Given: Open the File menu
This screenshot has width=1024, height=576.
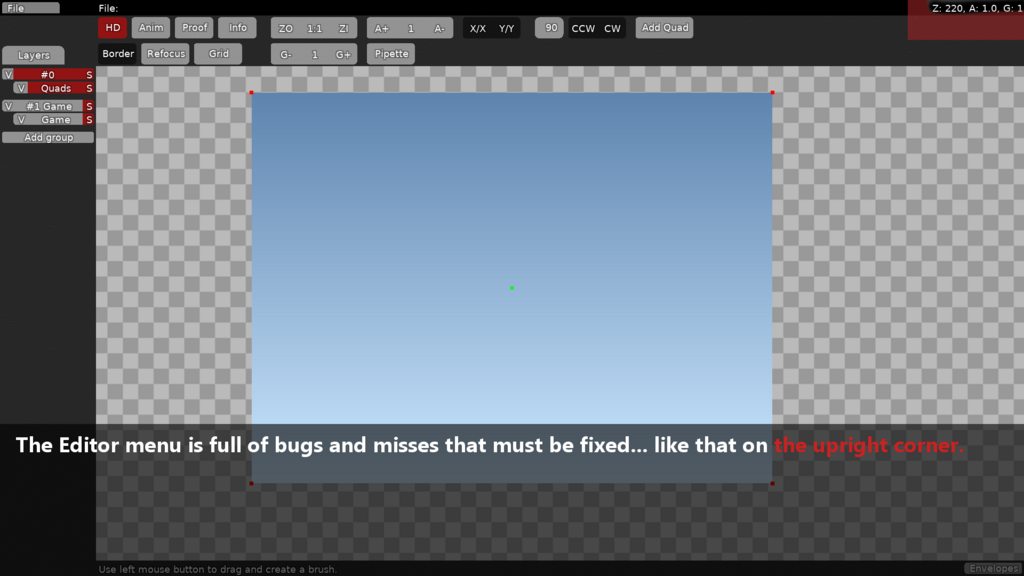Looking at the screenshot, I should coord(30,8).
